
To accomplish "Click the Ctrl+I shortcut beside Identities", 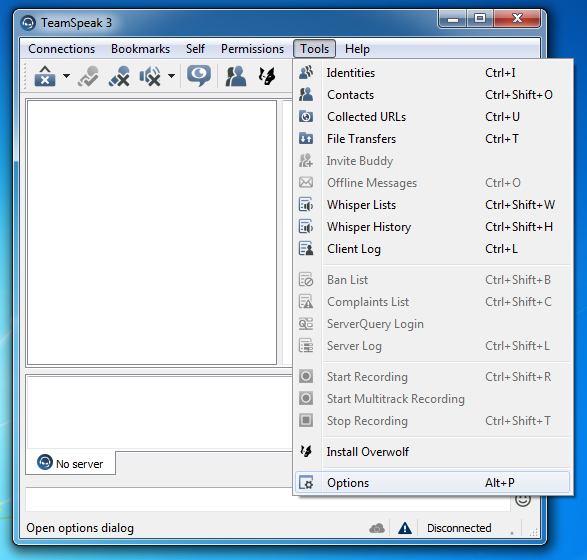I will click(500, 73).
